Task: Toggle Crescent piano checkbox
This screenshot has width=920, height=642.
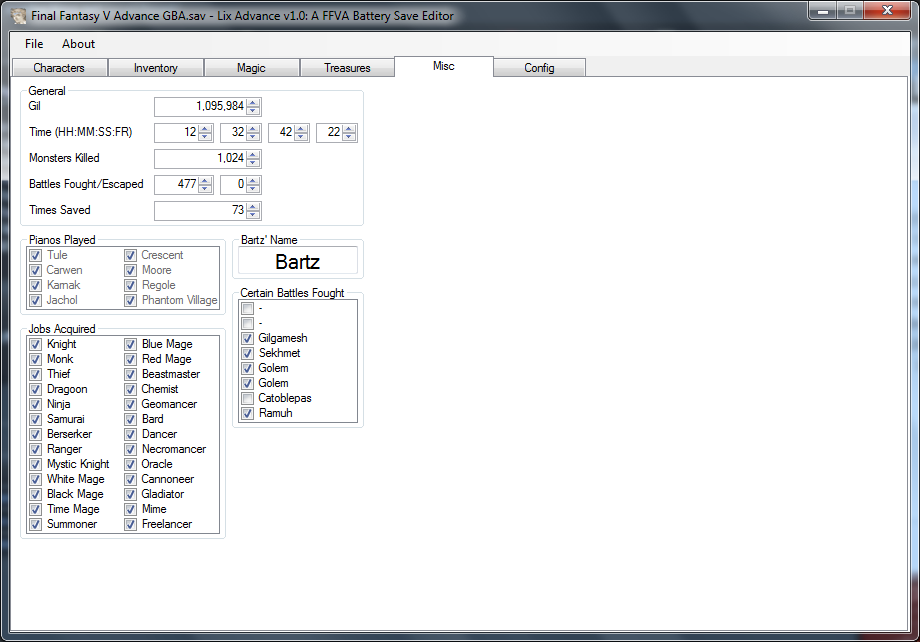Action: (x=130, y=255)
